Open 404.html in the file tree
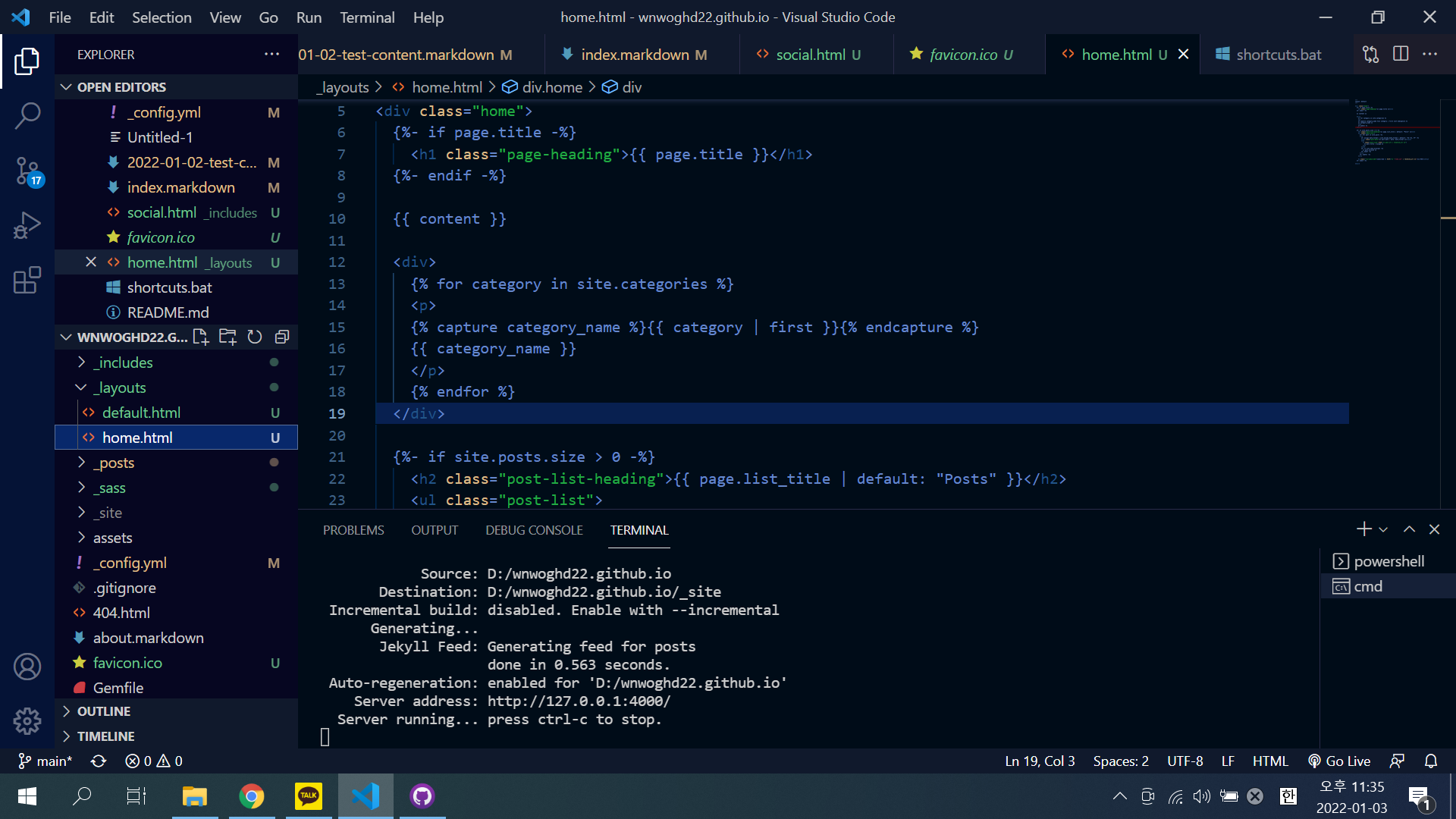The image size is (1456, 819). click(176, 613)
